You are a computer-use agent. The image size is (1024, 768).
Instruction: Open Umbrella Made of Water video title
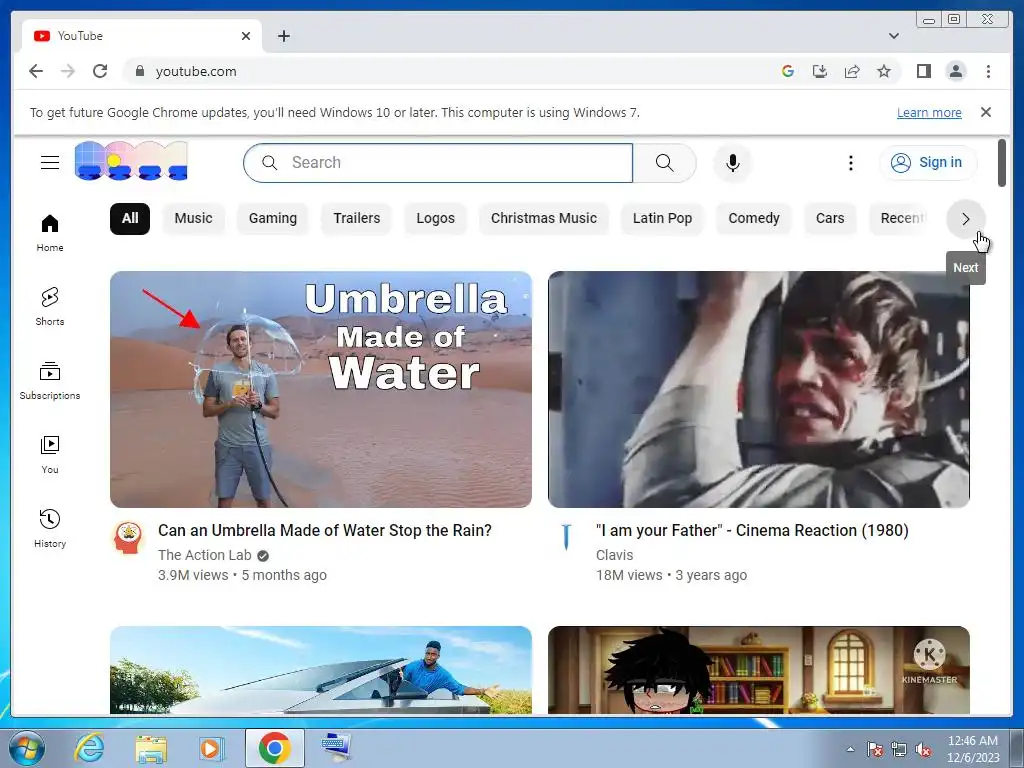325,530
